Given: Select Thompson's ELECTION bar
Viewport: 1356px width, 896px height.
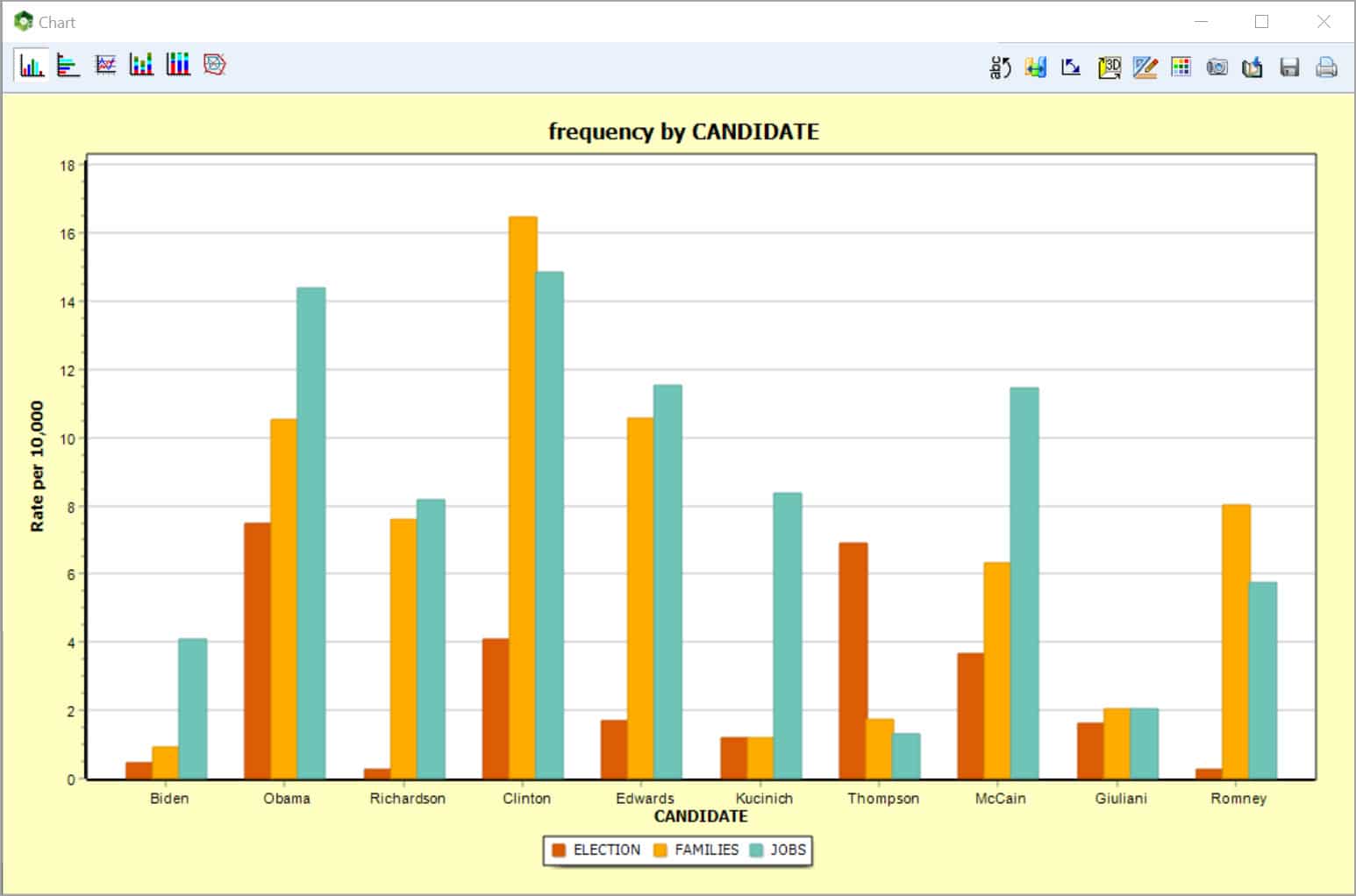Looking at the screenshot, I should tap(853, 661).
